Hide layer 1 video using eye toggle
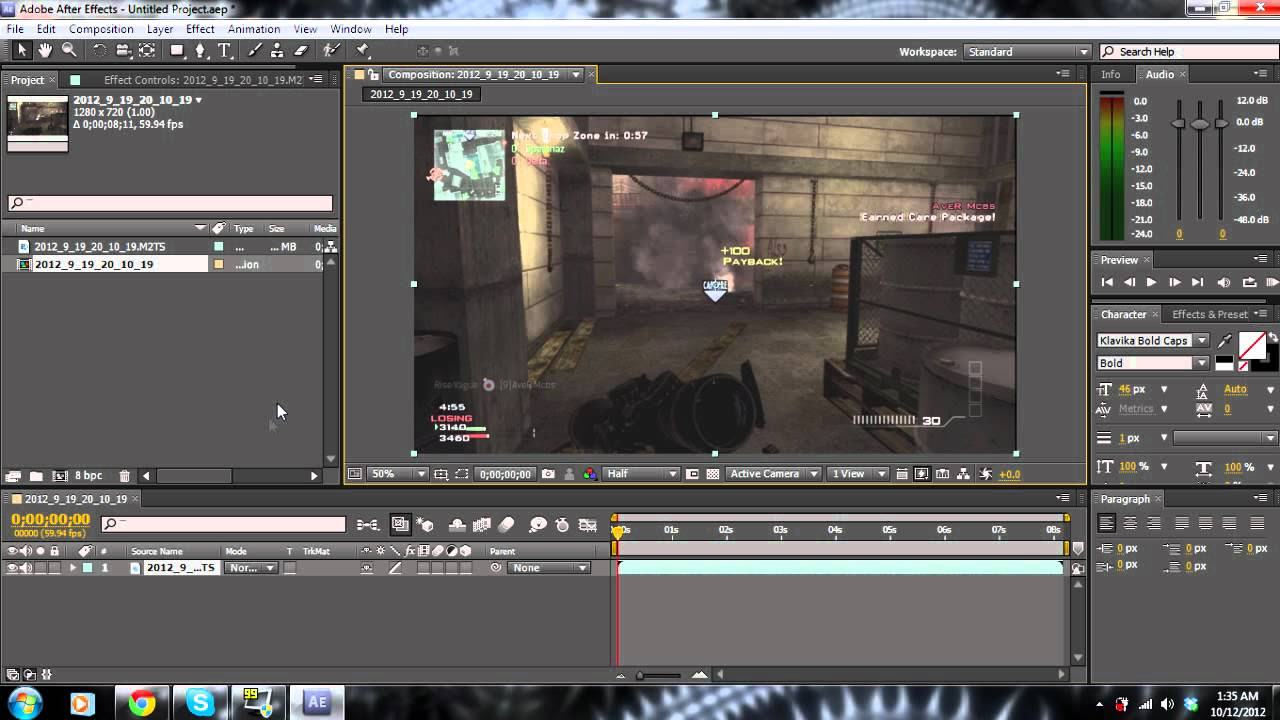 [x=12, y=568]
